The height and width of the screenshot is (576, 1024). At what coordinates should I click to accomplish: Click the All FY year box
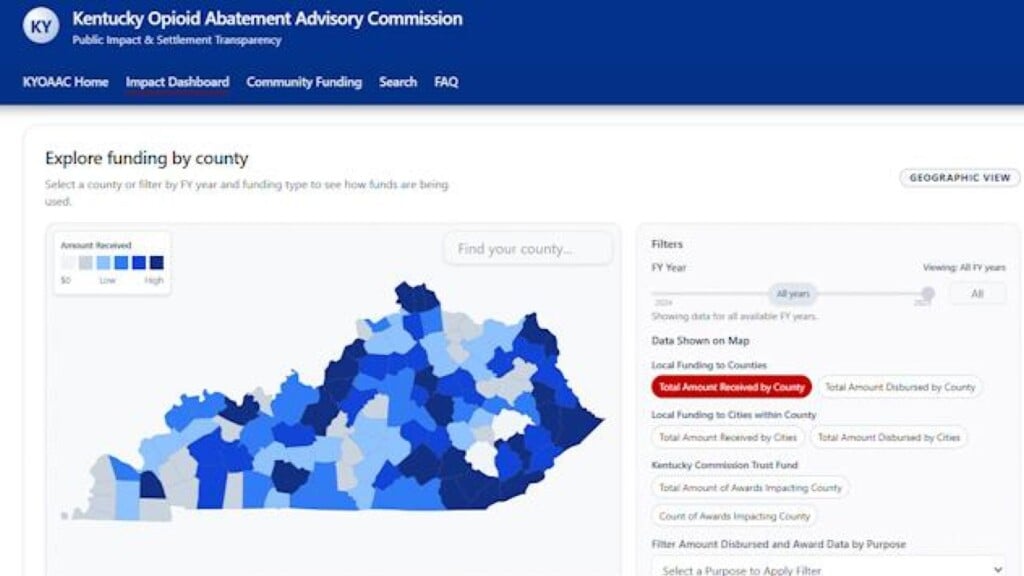coord(977,294)
